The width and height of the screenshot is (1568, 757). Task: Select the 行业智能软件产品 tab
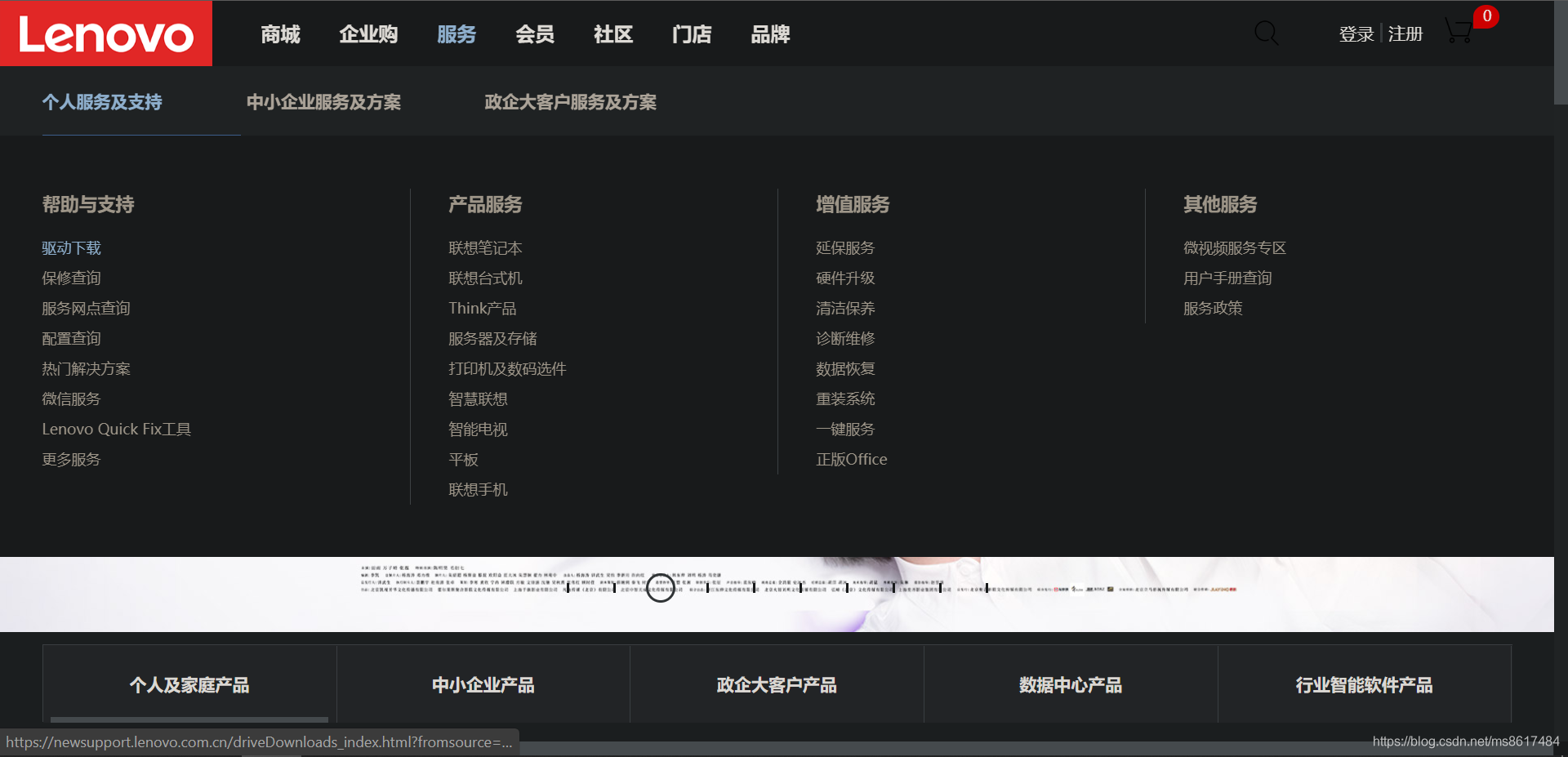1365,684
